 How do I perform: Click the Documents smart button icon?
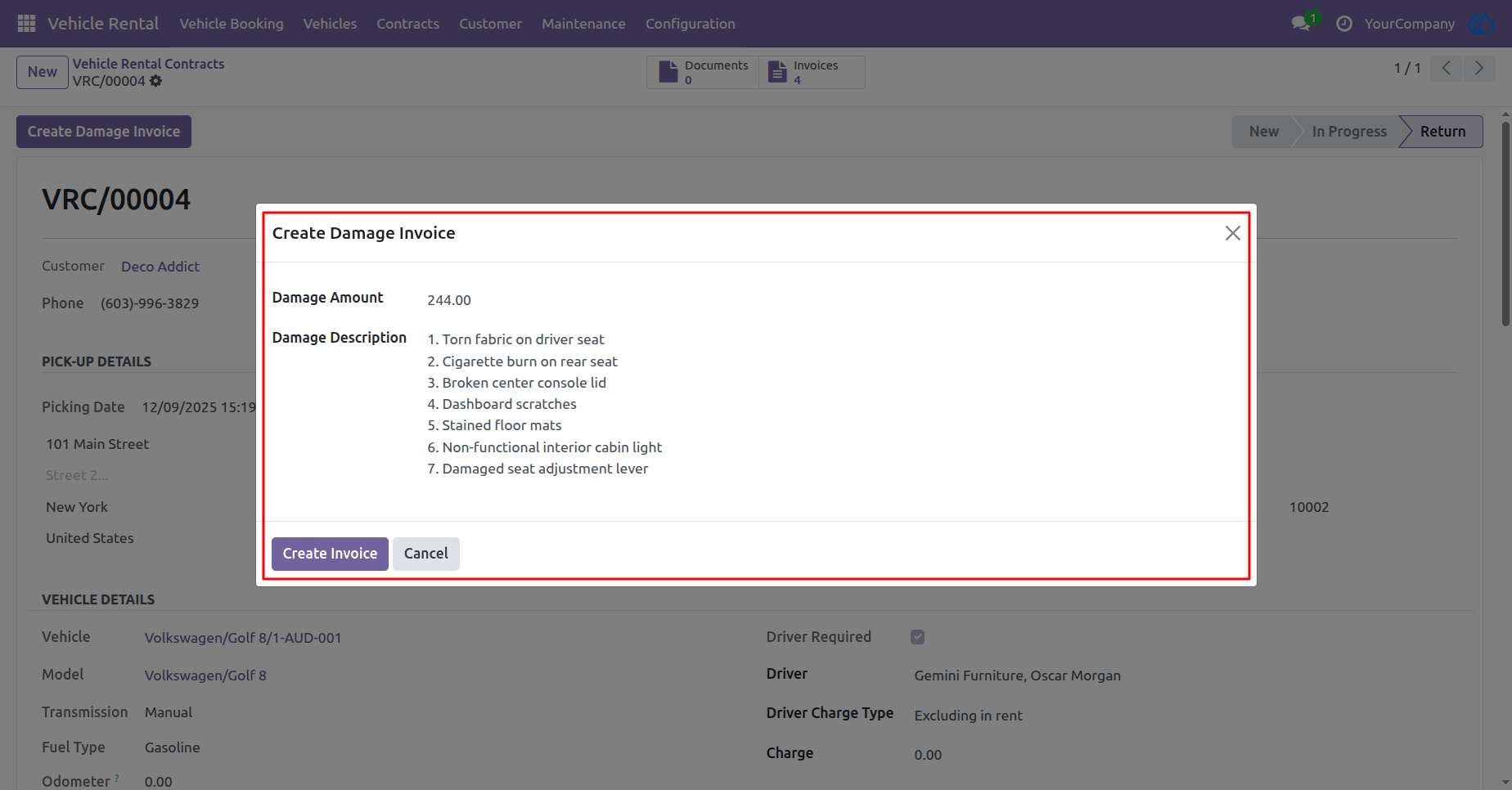(668, 72)
